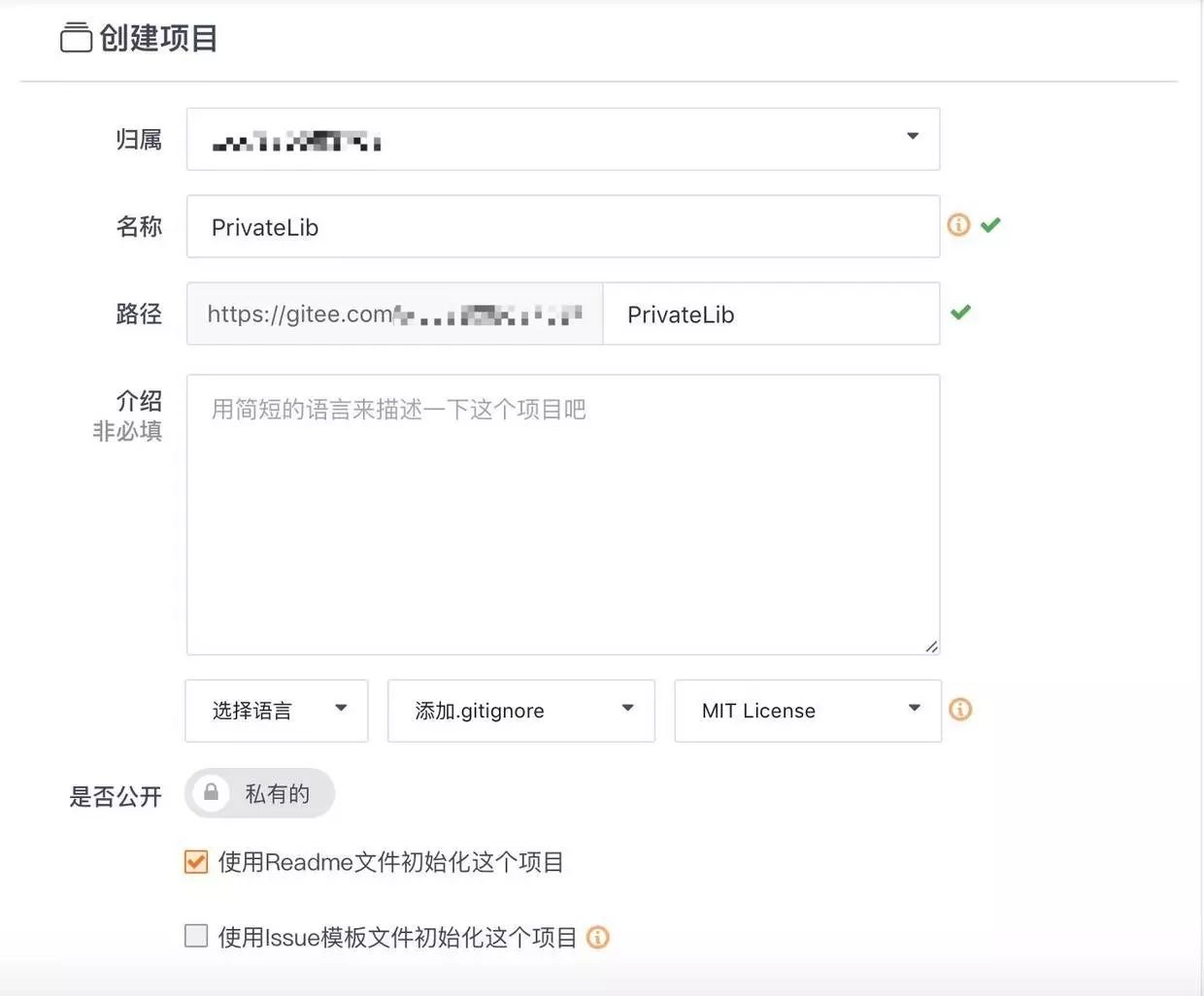The image size is (1204, 996).
Task: Click the info icon beside MIT License
Action: coord(960,710)
